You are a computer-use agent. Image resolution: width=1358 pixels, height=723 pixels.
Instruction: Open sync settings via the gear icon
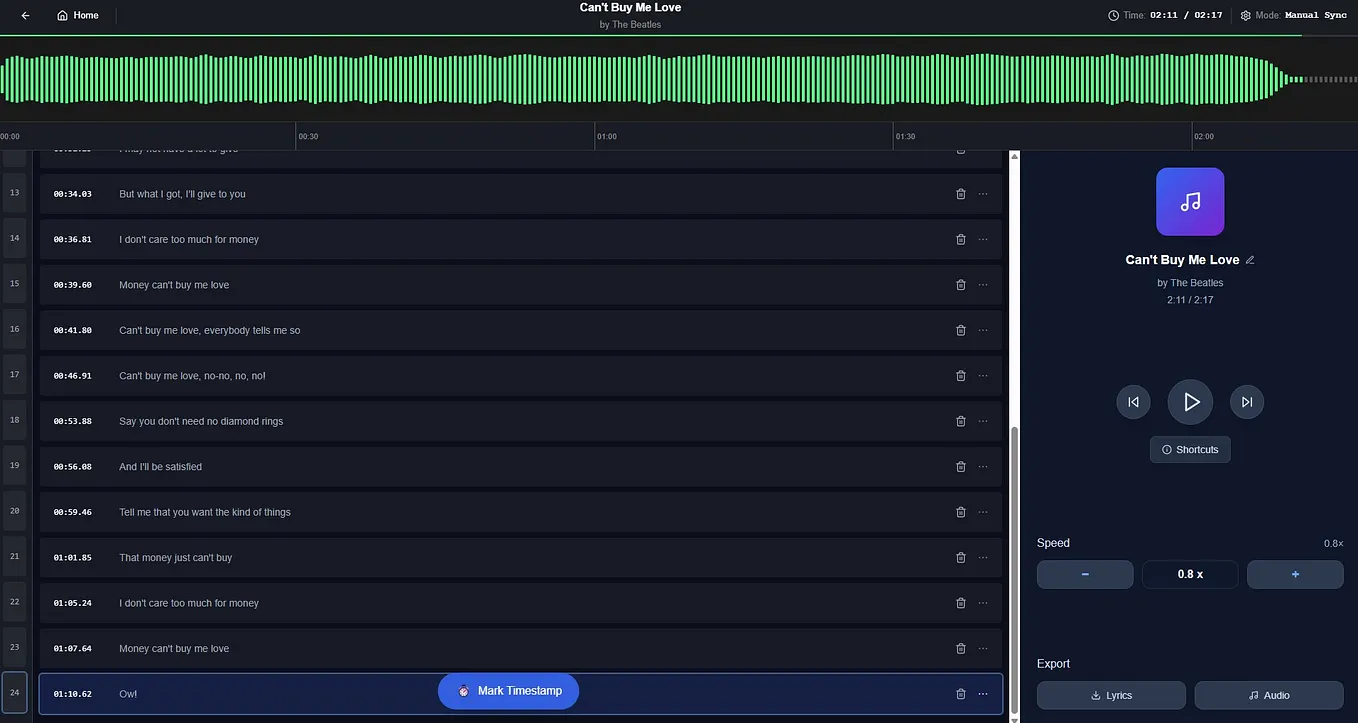point(1245,15)
